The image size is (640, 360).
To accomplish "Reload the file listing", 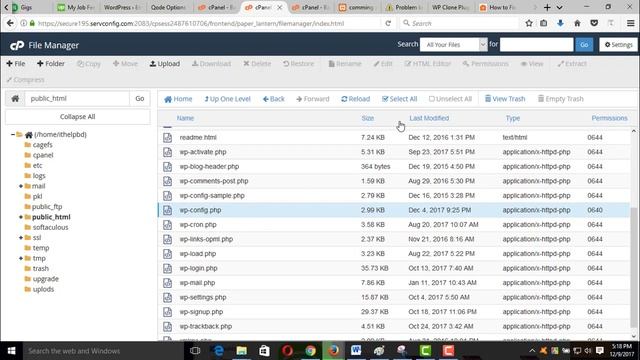I will point(356,99).
